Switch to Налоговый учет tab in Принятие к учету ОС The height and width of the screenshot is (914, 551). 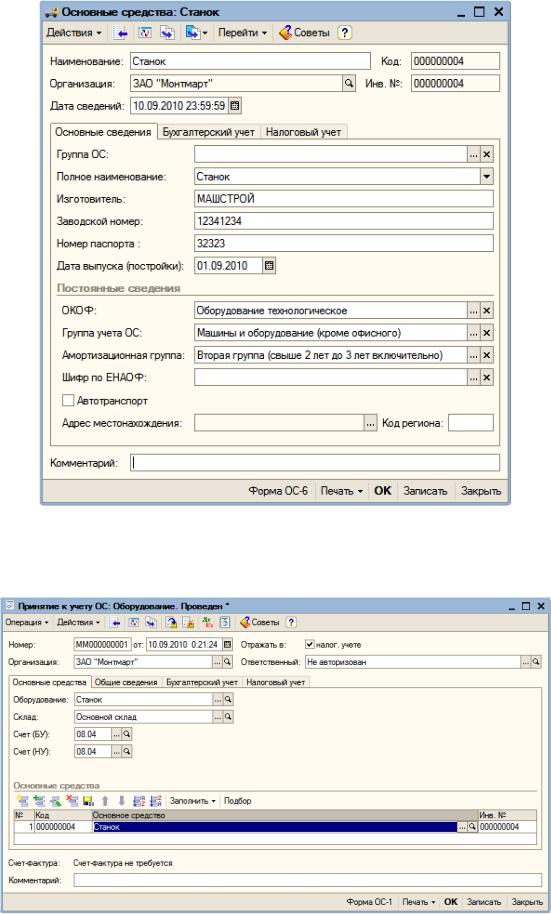275,682
